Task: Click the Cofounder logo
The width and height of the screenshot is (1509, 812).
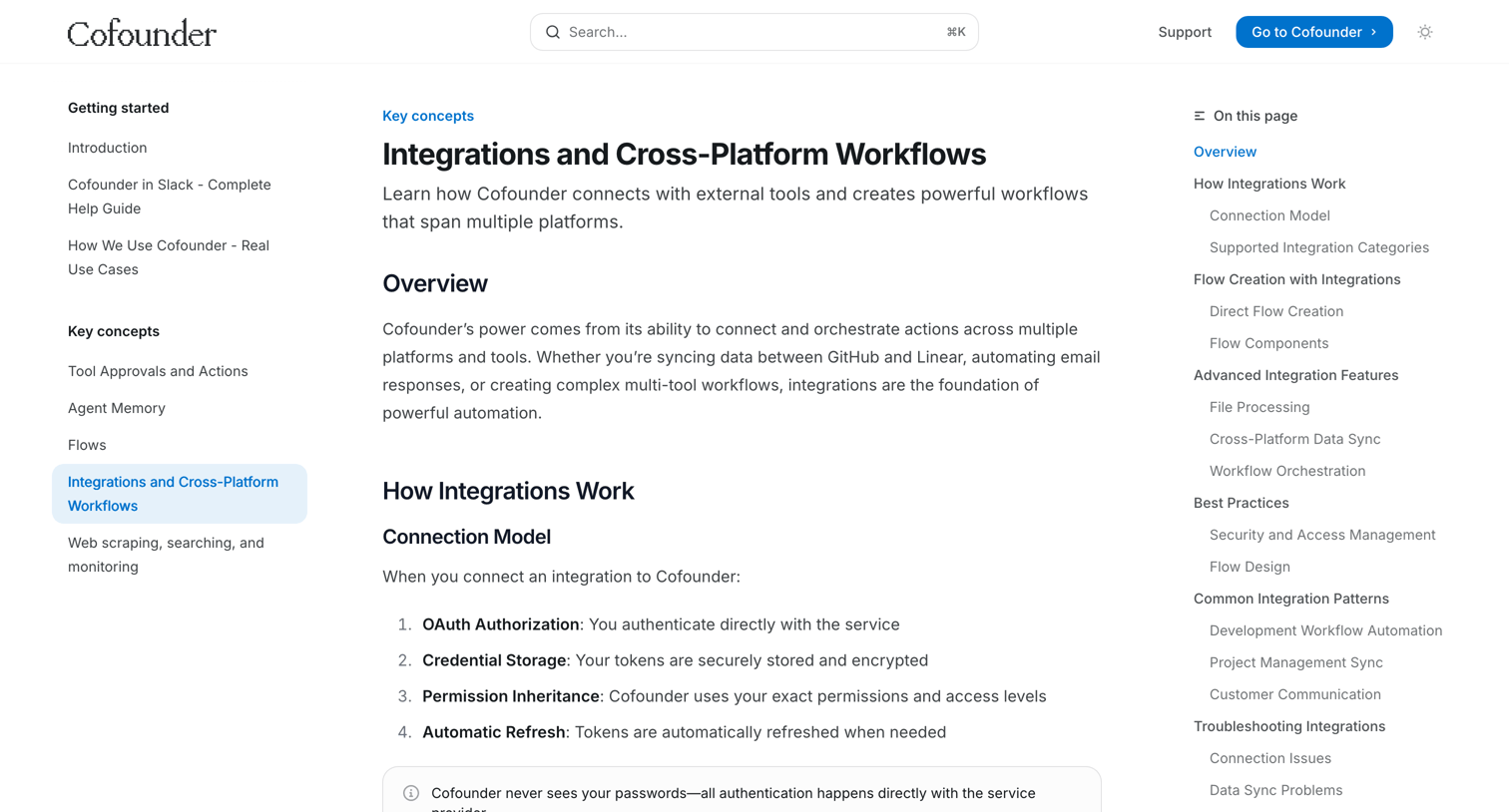Action: click(142, 33)
